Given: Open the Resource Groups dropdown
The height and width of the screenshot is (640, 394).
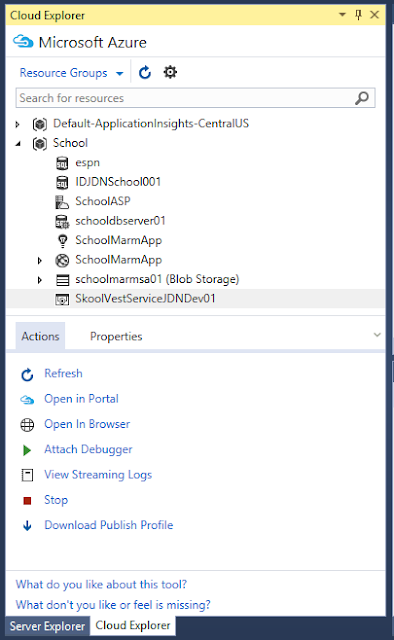Looking at the screenshot, I should [71, 73].
